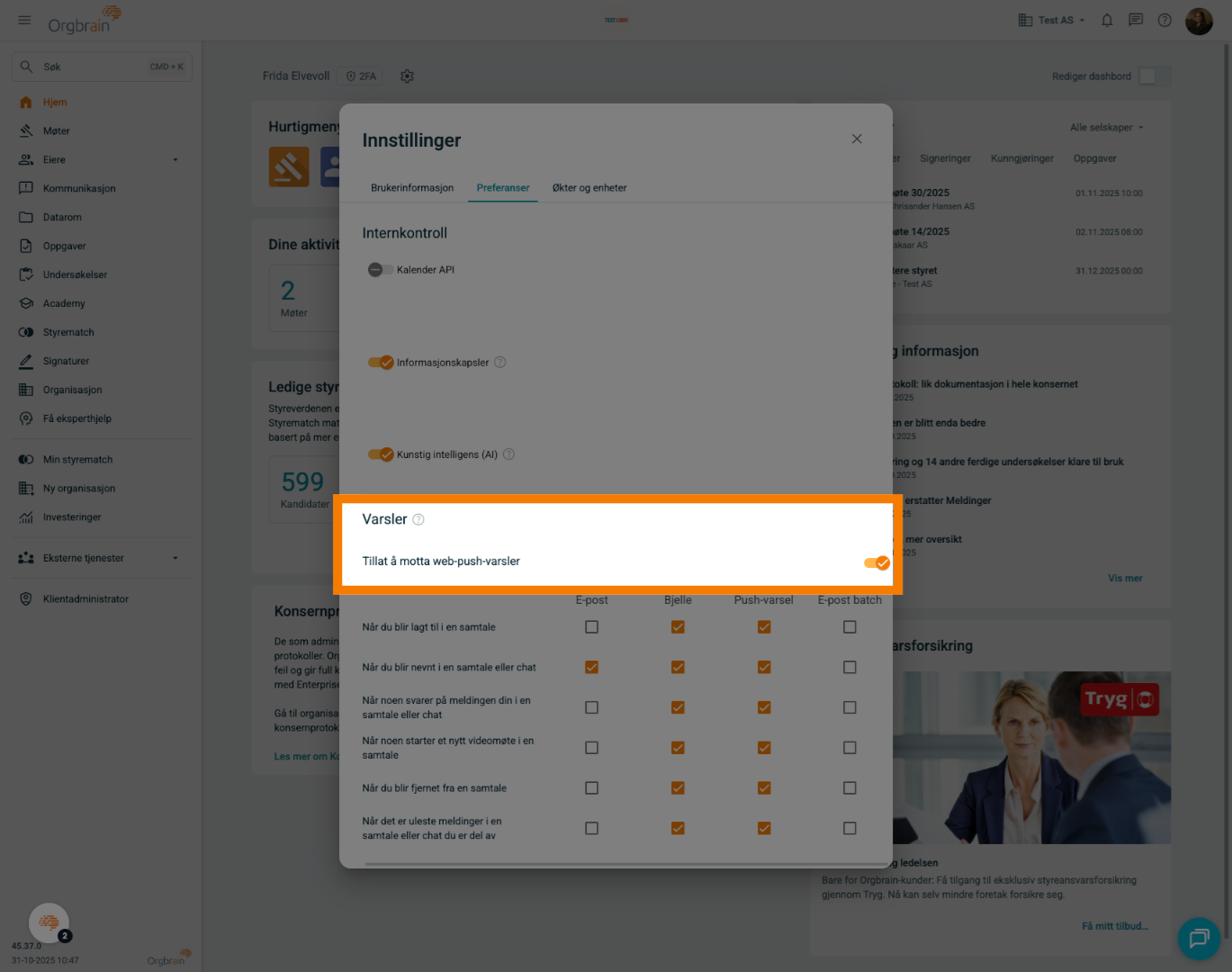The width and height of the screenshot is (1232, 972).
Task: Open the Alle selskaper dropdown
Action: point(1107,128)
